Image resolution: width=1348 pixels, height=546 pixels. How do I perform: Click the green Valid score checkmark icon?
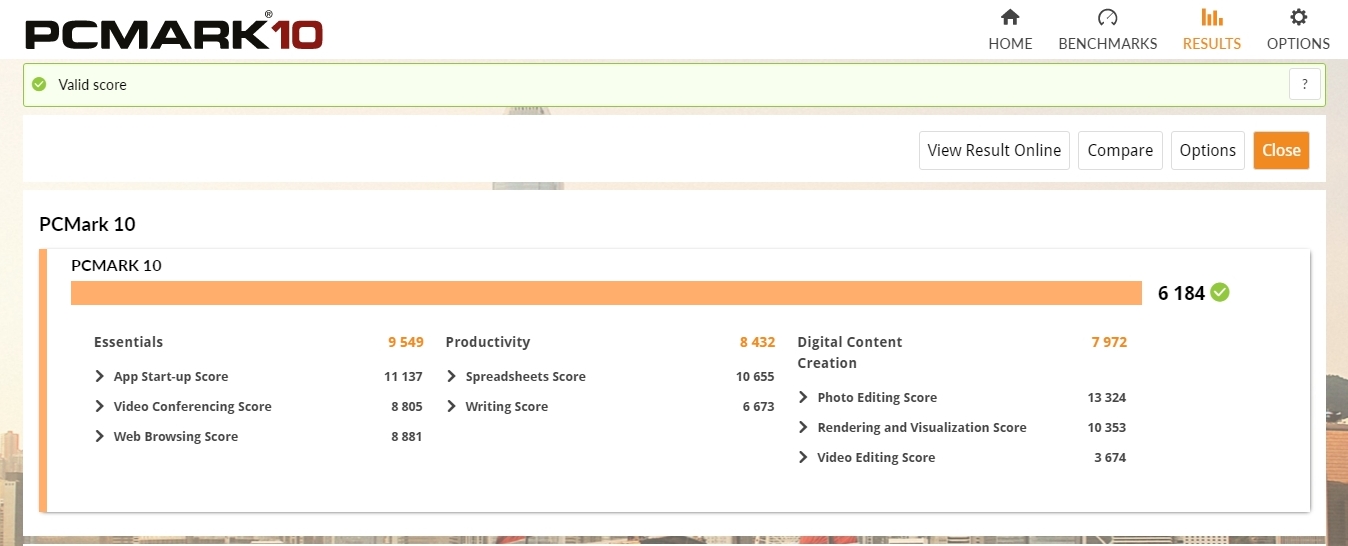39,85
